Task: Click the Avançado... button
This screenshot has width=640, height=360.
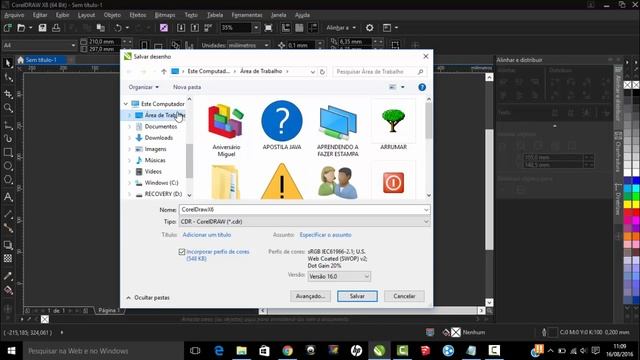Action: point(310,296)
